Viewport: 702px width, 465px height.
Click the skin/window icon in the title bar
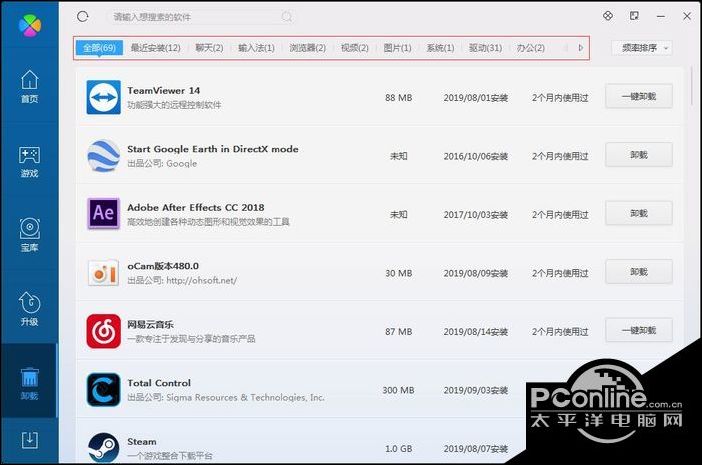[x=634, y=16]
